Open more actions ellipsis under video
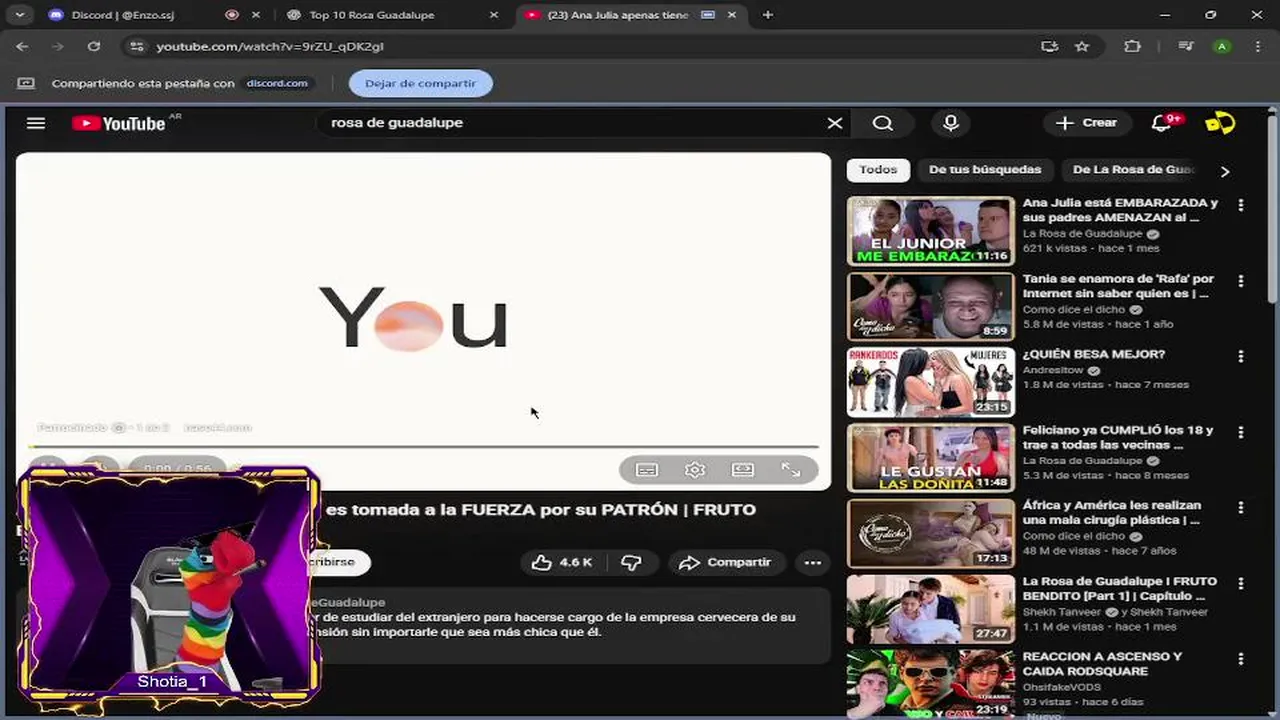Screen dimensions: 1280x720 click(813, 562)
